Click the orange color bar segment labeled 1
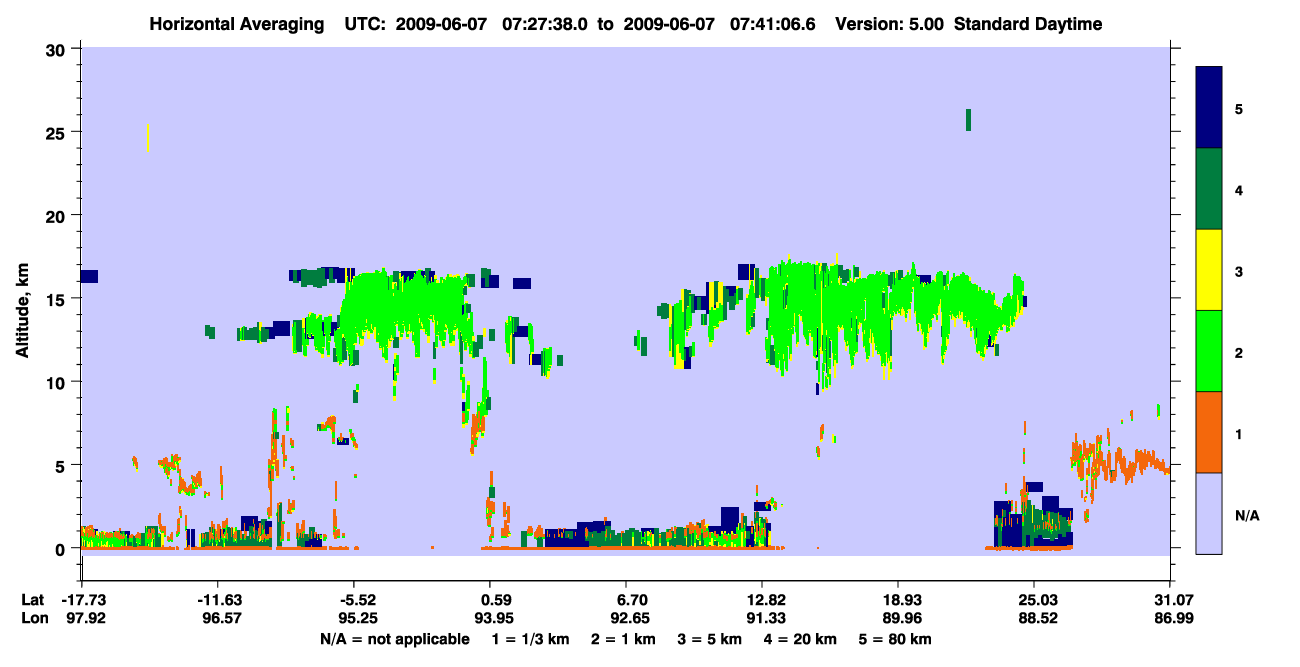Screen dimensions: 1300x667 click(x=1209, y=432)
